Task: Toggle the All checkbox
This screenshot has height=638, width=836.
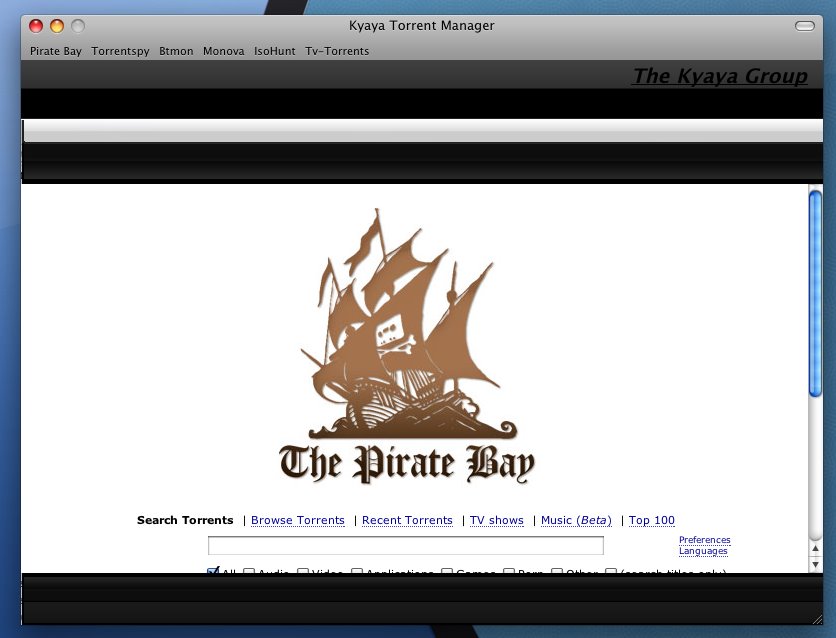Action: tap(212, 571)
